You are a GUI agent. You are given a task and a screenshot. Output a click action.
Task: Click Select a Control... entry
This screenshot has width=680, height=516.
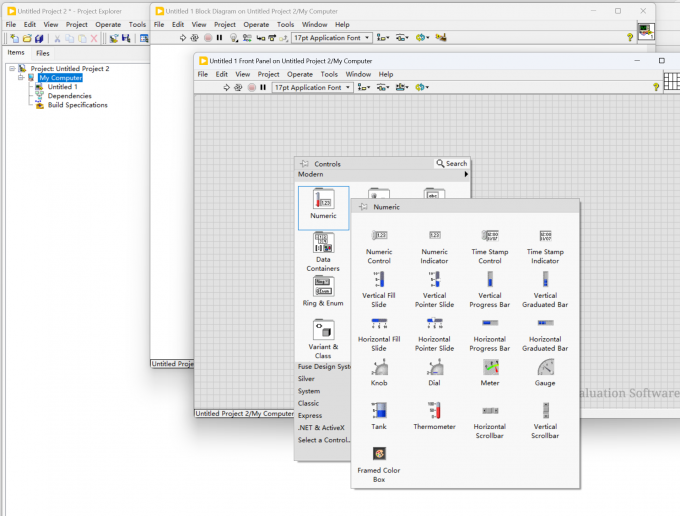[x=324, y=440]
